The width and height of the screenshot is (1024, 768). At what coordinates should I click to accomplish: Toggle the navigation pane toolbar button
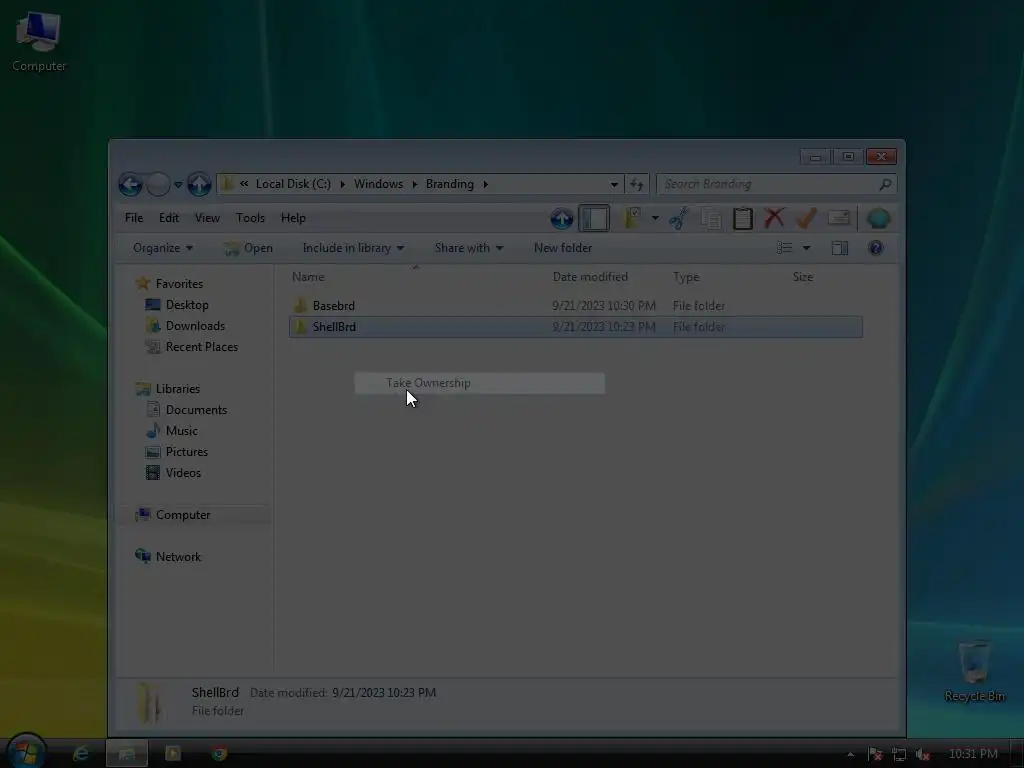[x=594, y=219]
